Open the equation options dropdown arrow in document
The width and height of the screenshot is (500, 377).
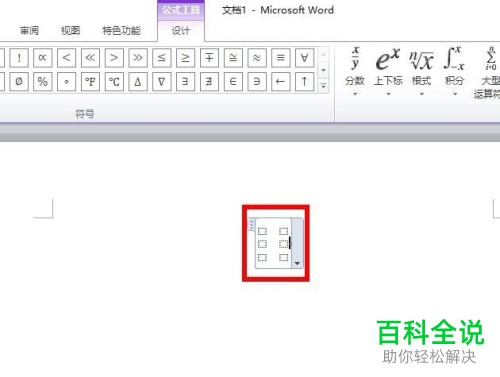(297, 263)
